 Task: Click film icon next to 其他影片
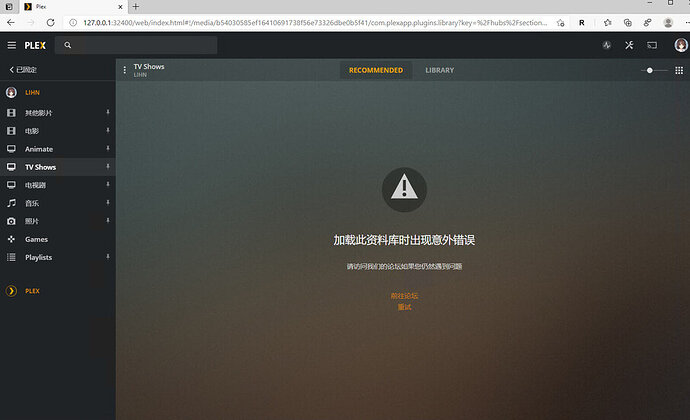coord(11,113)
